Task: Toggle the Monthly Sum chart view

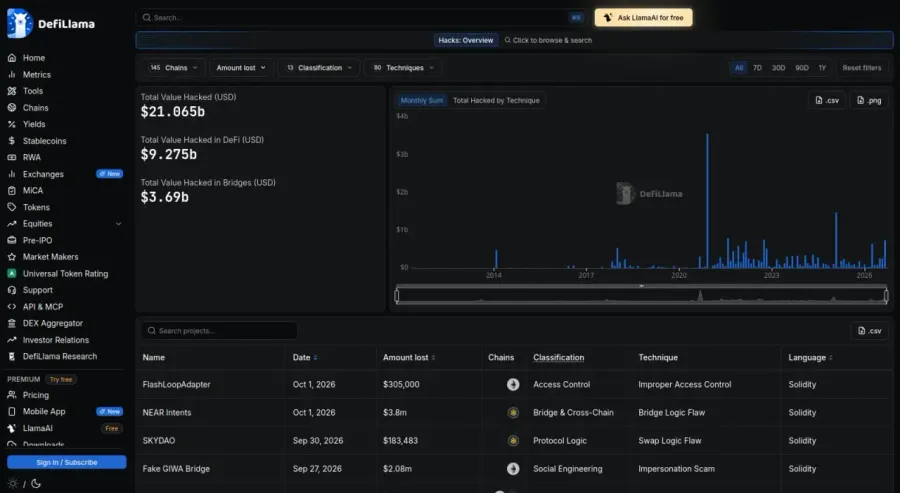Action: (422, 100)
